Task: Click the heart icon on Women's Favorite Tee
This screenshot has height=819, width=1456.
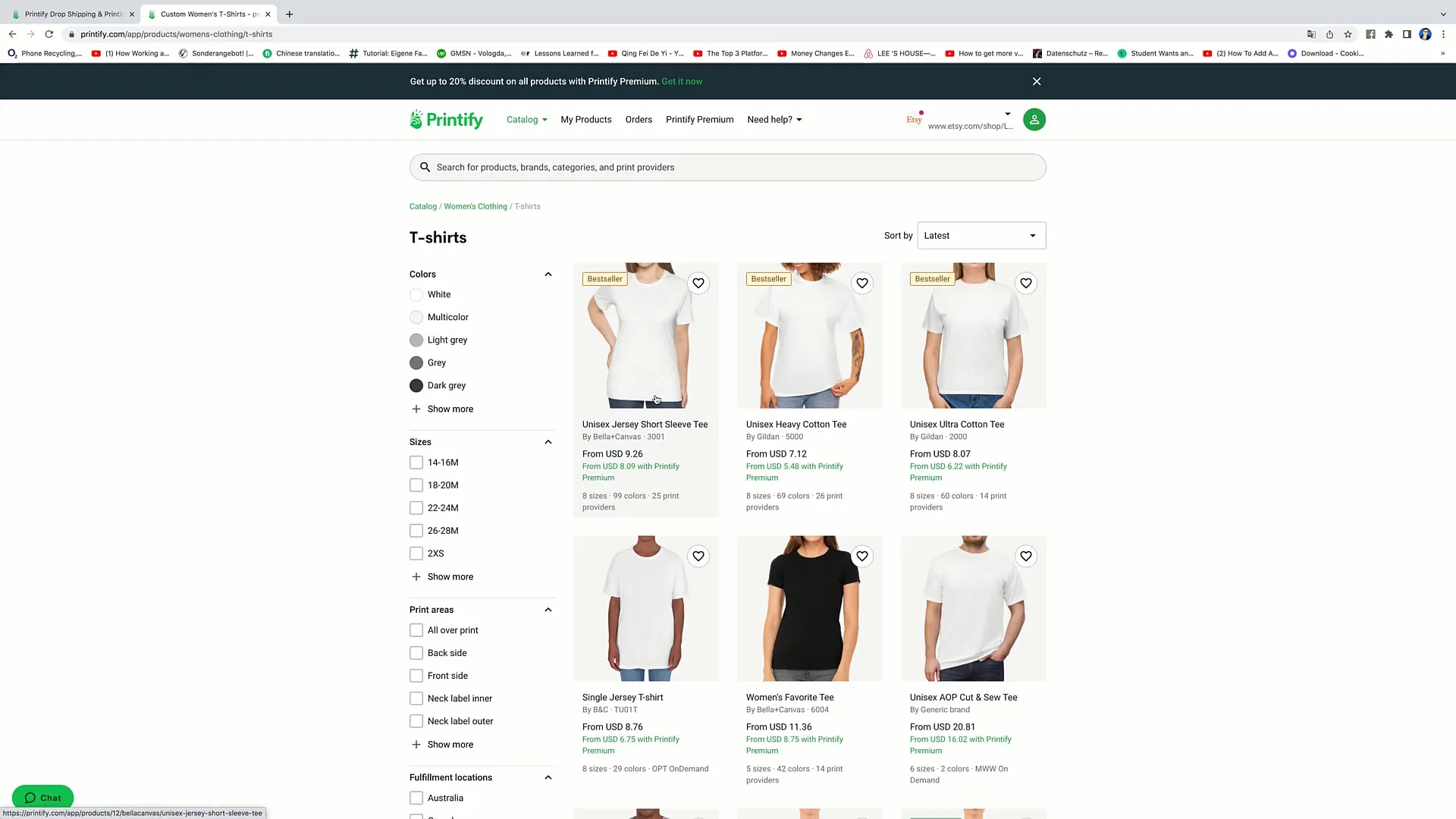Action: coord(862,556)
